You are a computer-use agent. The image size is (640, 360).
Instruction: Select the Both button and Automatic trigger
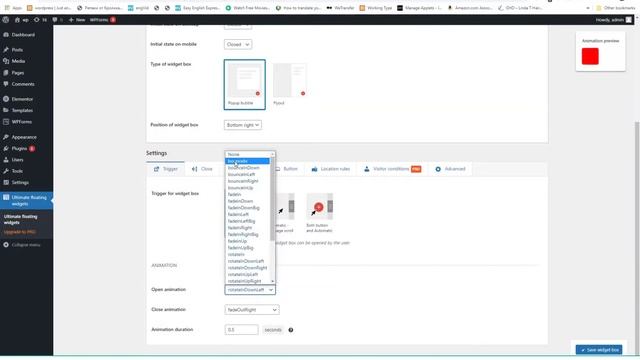tap(319, 213)
